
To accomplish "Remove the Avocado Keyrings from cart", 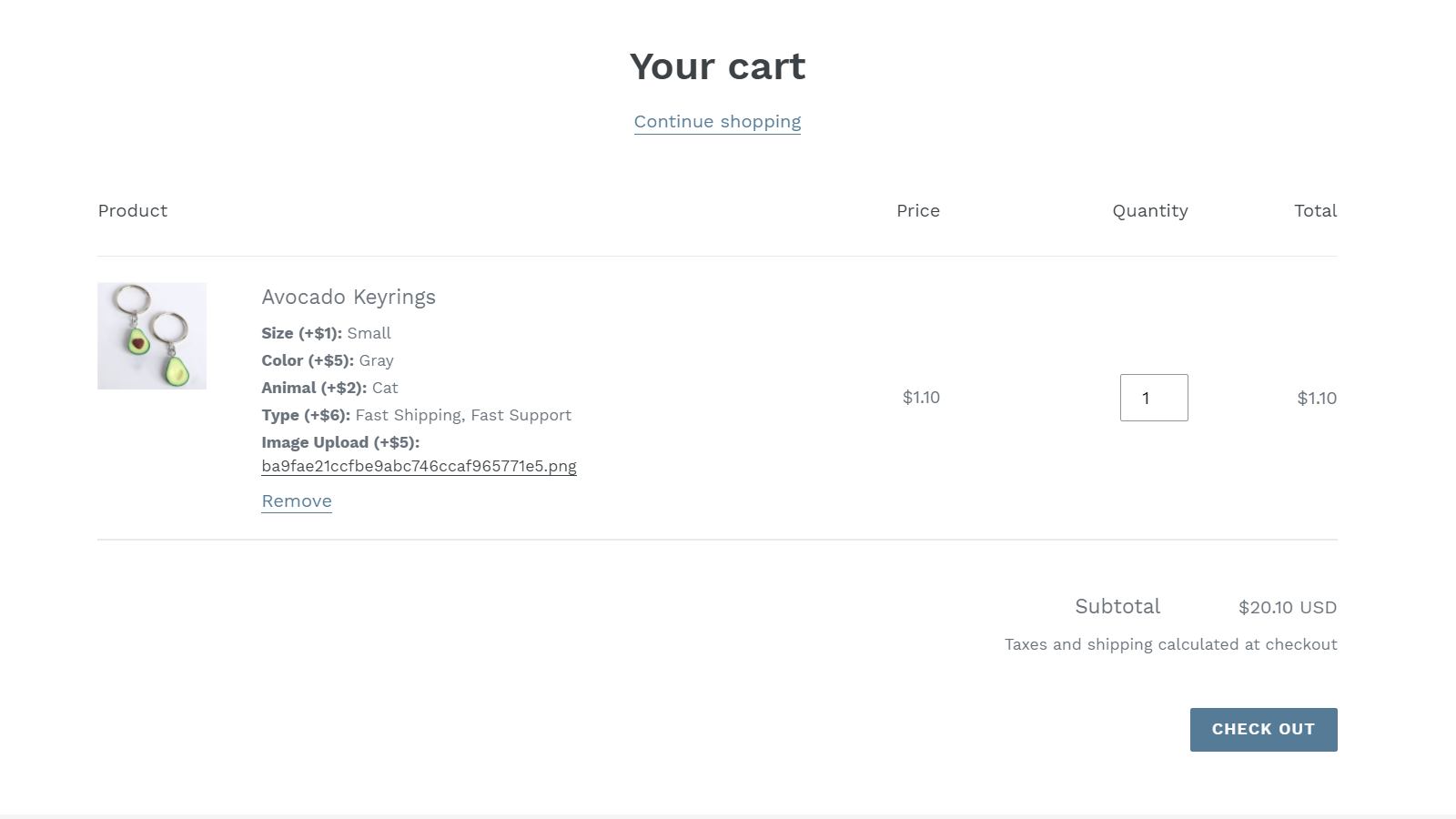I will tap(296, 500).
